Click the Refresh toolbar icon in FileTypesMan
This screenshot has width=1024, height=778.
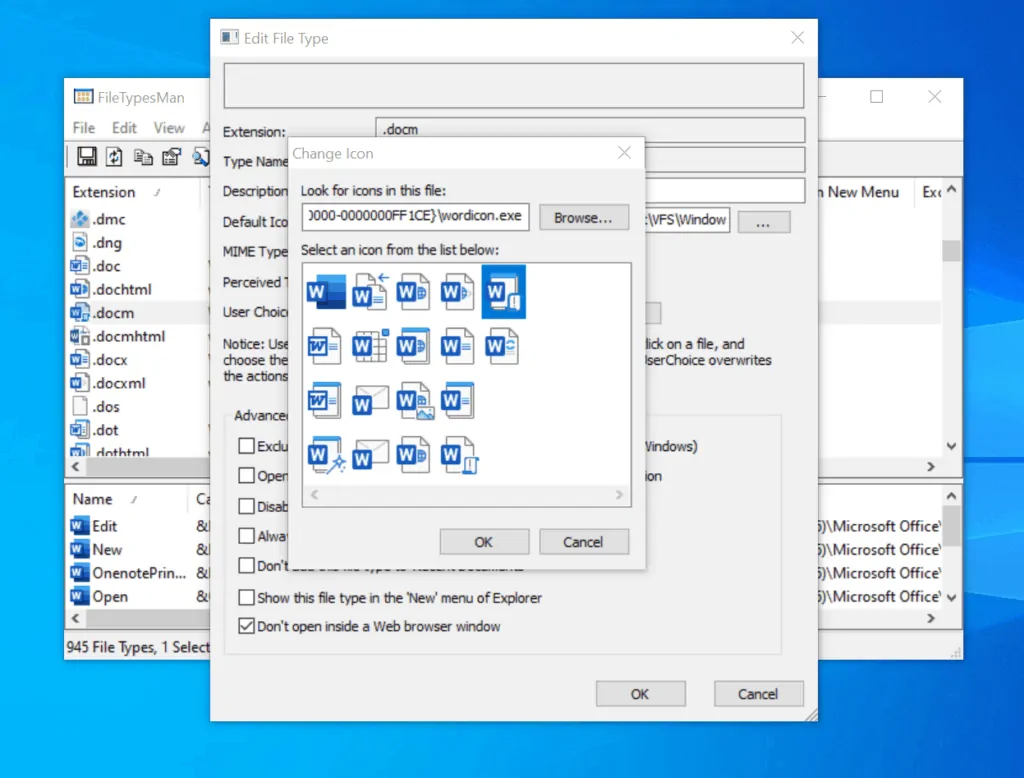pyautogui.click(x=116, y=156)
